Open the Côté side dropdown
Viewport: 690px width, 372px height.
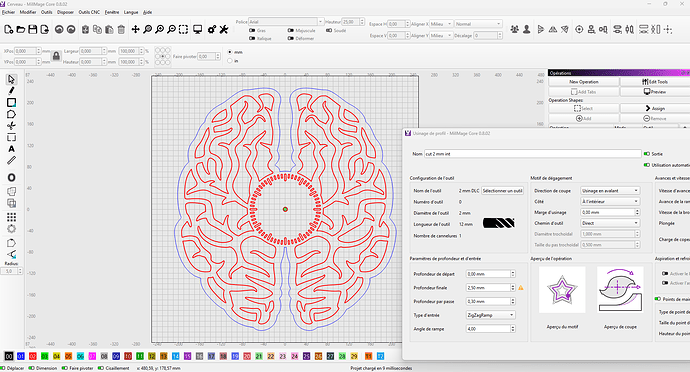pos(610,201)
